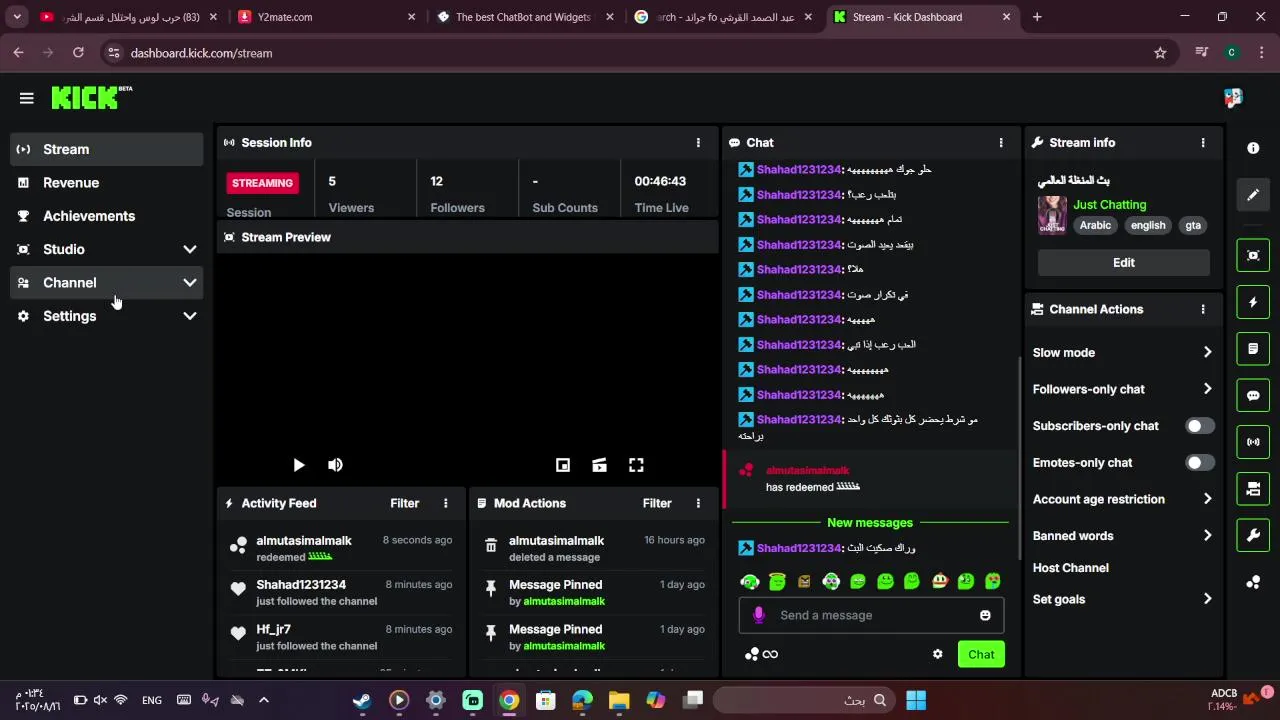
Task: Open Chat panel three-dot menu
Action: [1001, 143]
